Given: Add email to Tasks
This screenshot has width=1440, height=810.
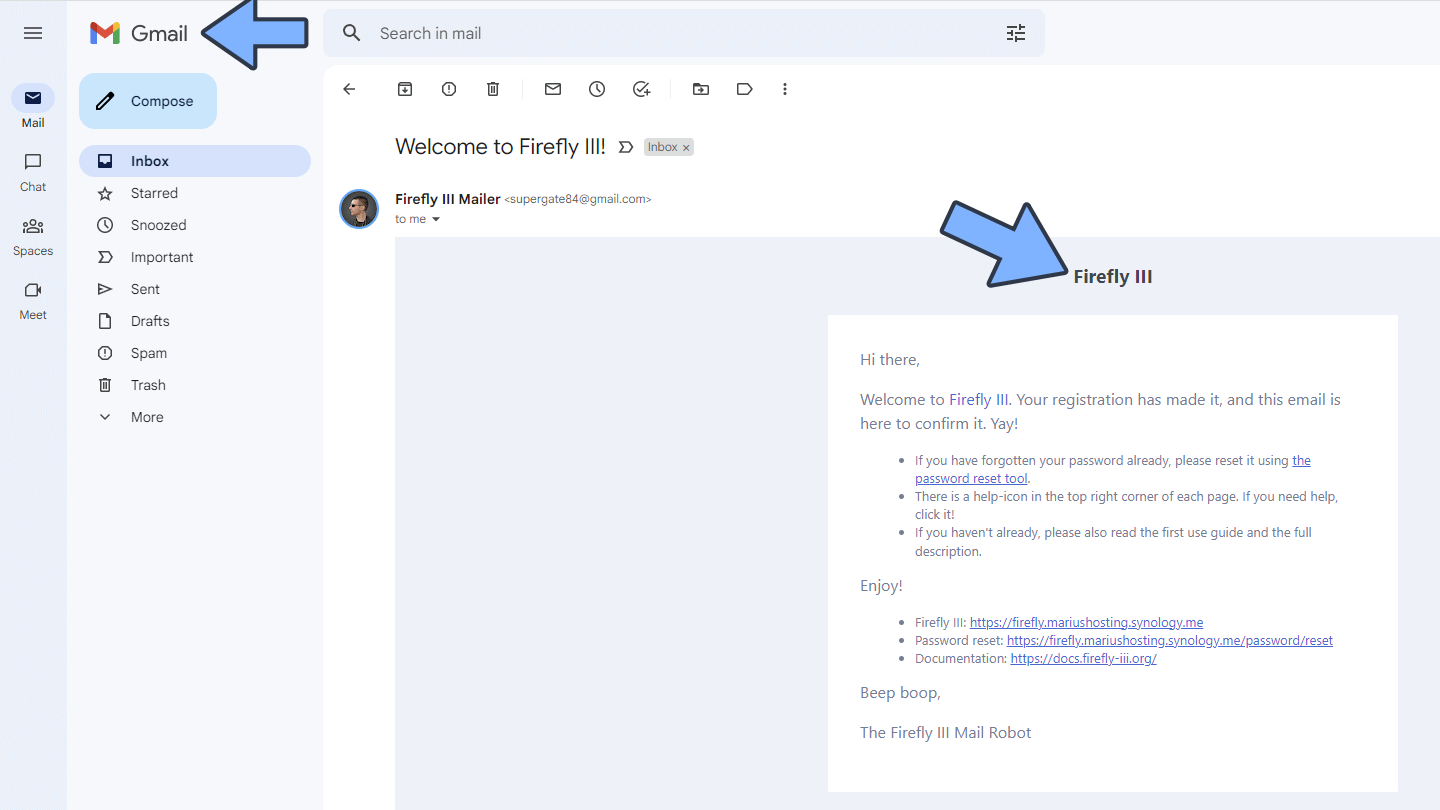Looking at the screenshot, I should 642,89.
